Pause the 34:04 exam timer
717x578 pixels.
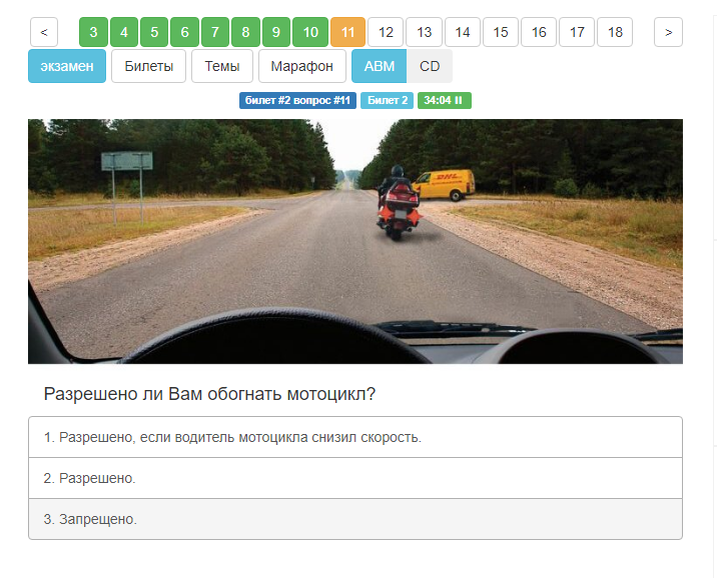click(x=444, y=100)
